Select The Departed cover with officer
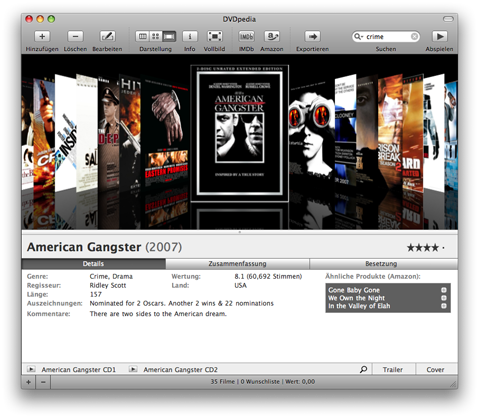The image size is (479, 418). tap(109, 133)
